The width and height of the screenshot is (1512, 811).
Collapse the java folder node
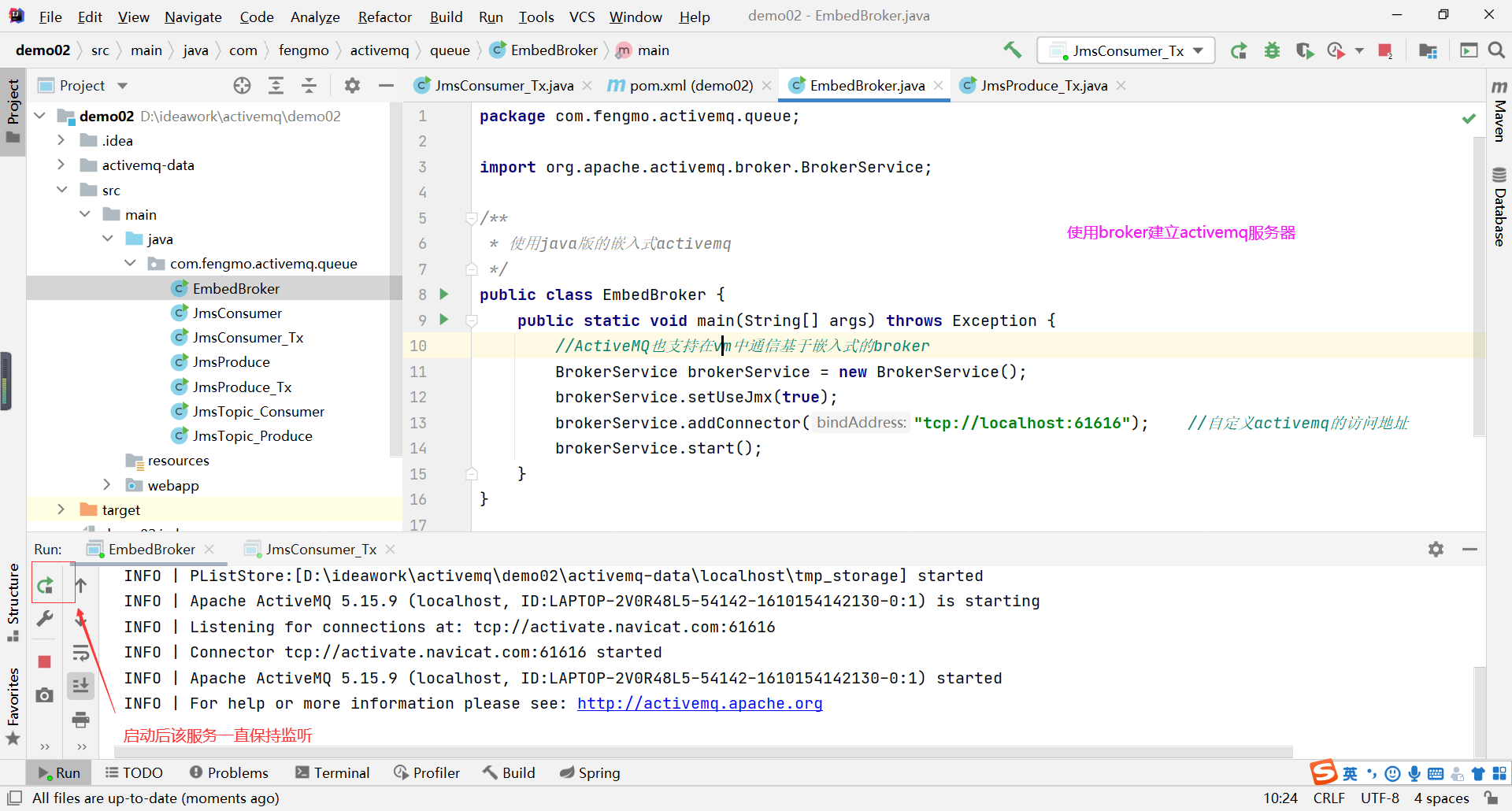click(107, 239)
